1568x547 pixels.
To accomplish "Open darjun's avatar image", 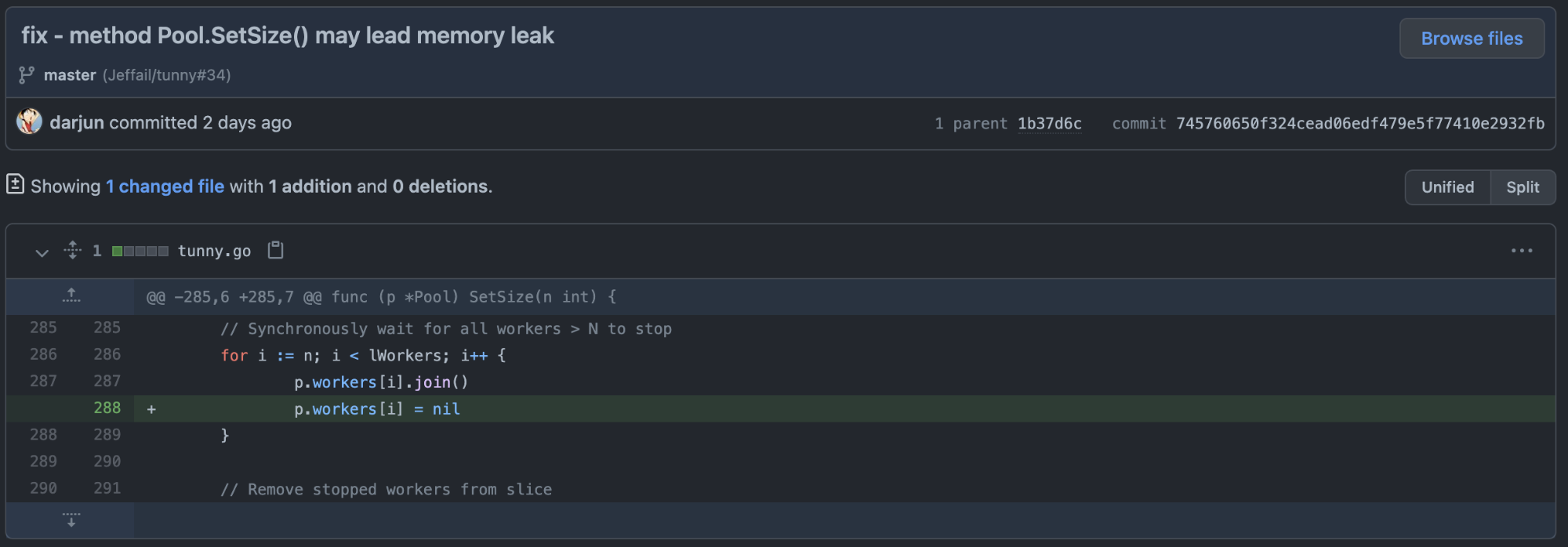I will point(29,121).
